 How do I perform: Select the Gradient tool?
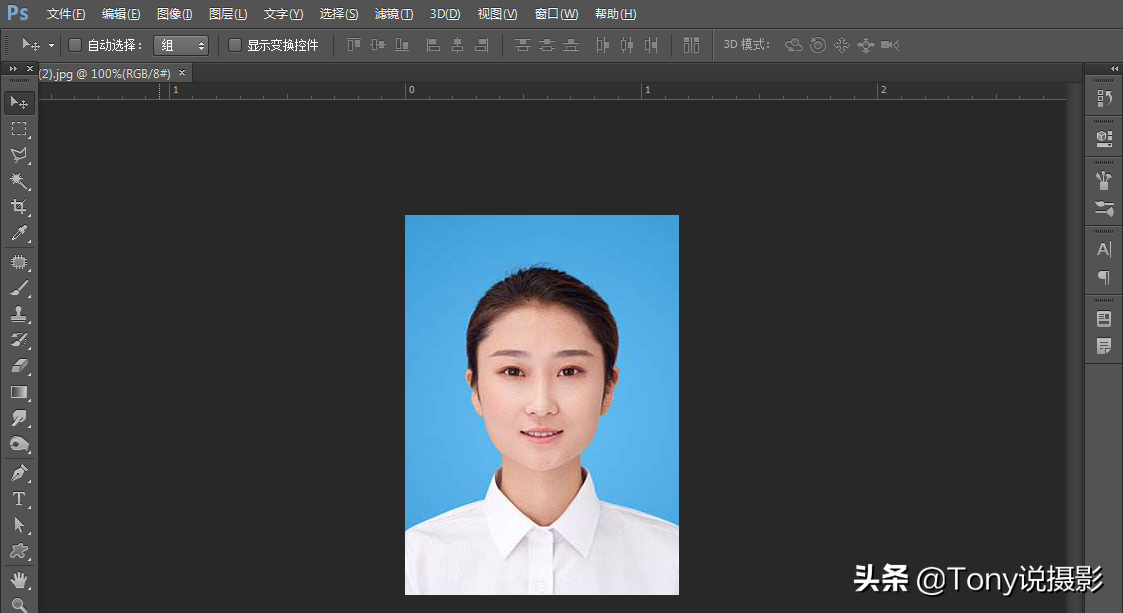point(19,392)
